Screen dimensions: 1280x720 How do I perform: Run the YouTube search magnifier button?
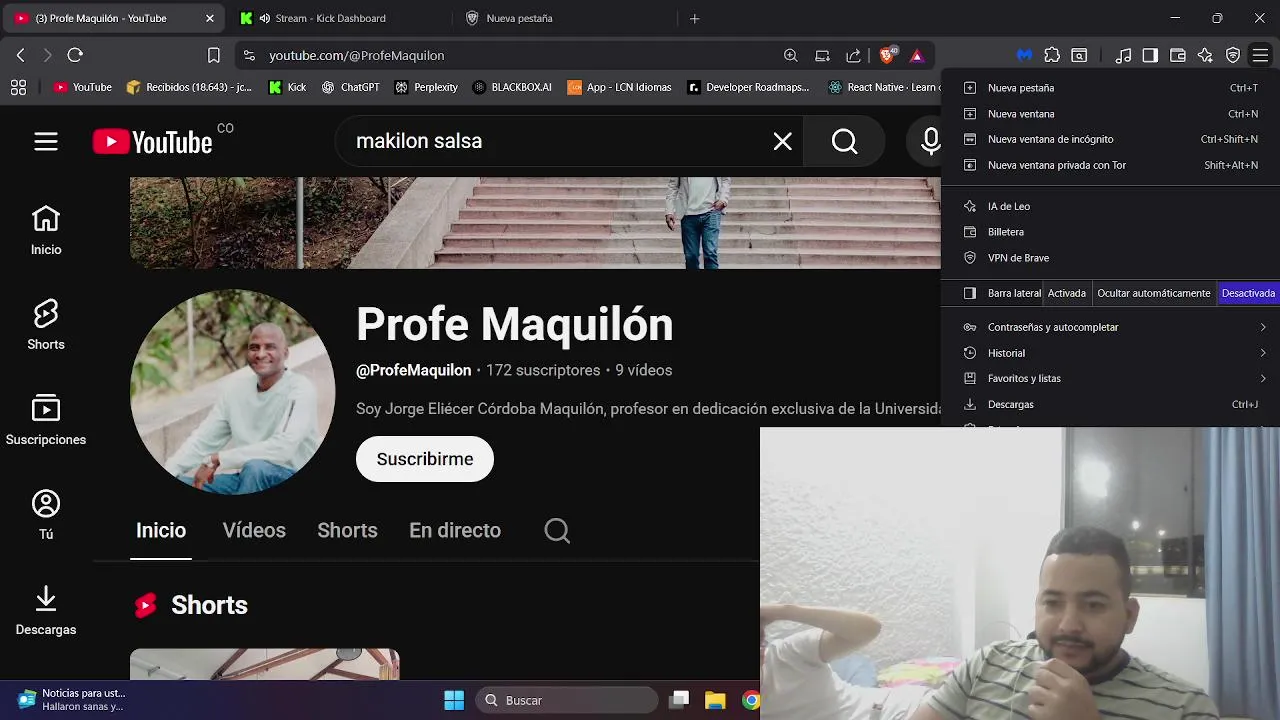coord(845,142)
